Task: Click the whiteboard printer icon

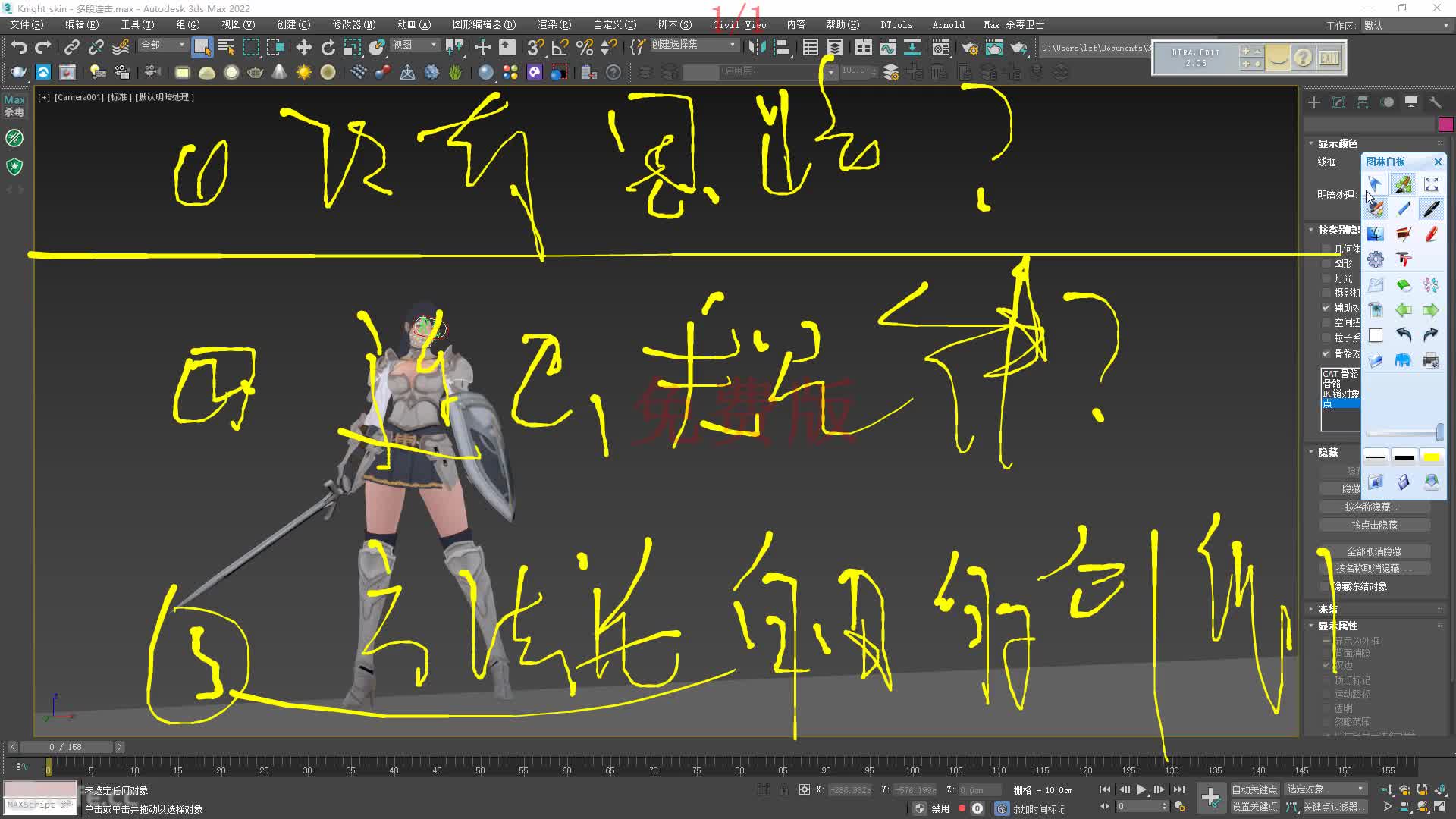Action: [1431, 360]
